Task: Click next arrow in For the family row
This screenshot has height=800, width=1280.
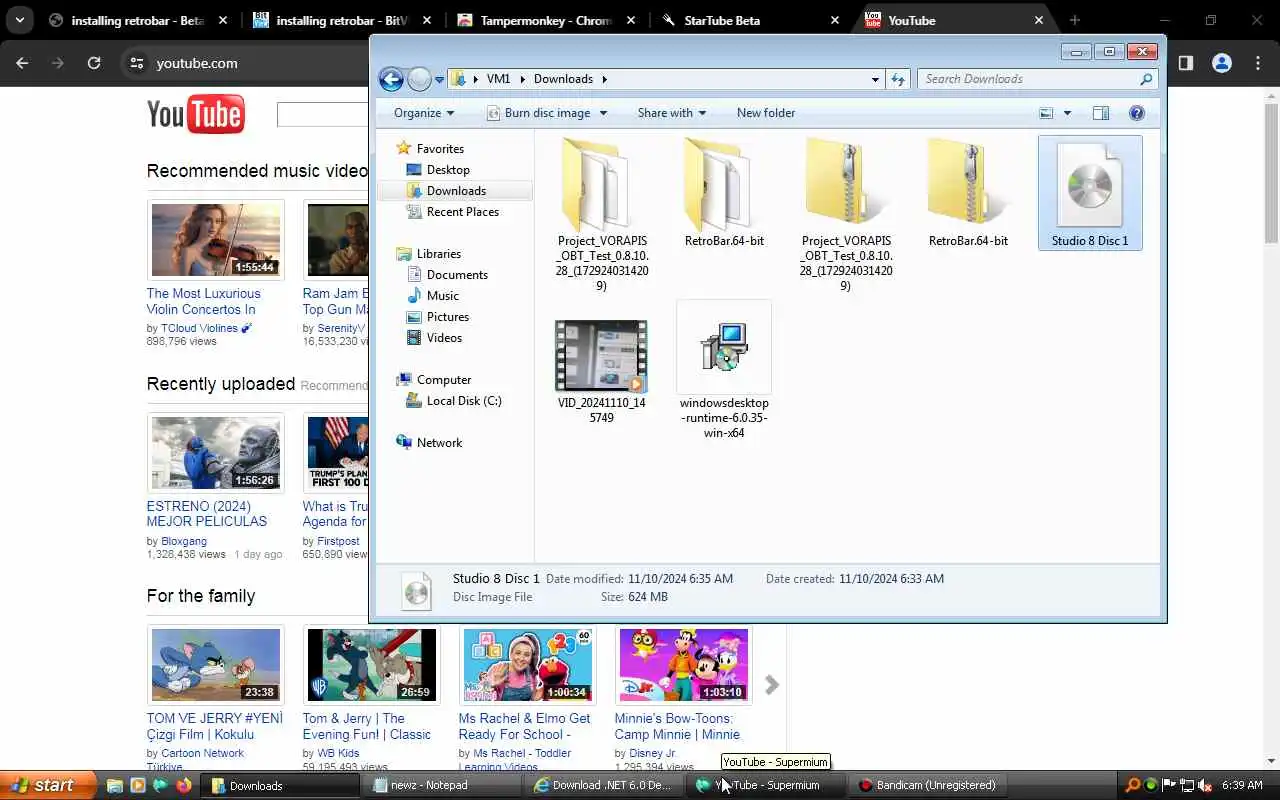Action: click(771, 685)
